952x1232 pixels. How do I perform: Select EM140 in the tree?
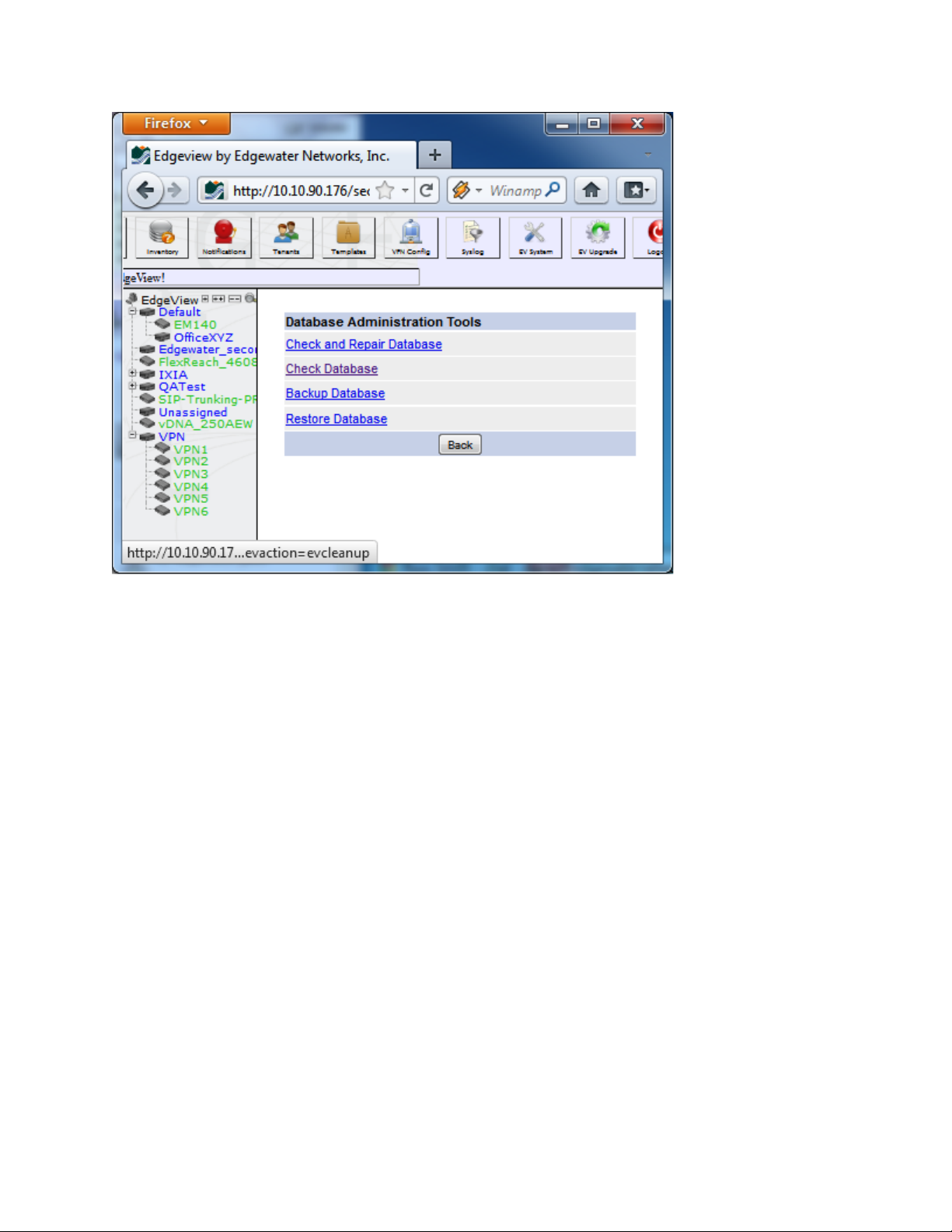click(x=195, y=325)
